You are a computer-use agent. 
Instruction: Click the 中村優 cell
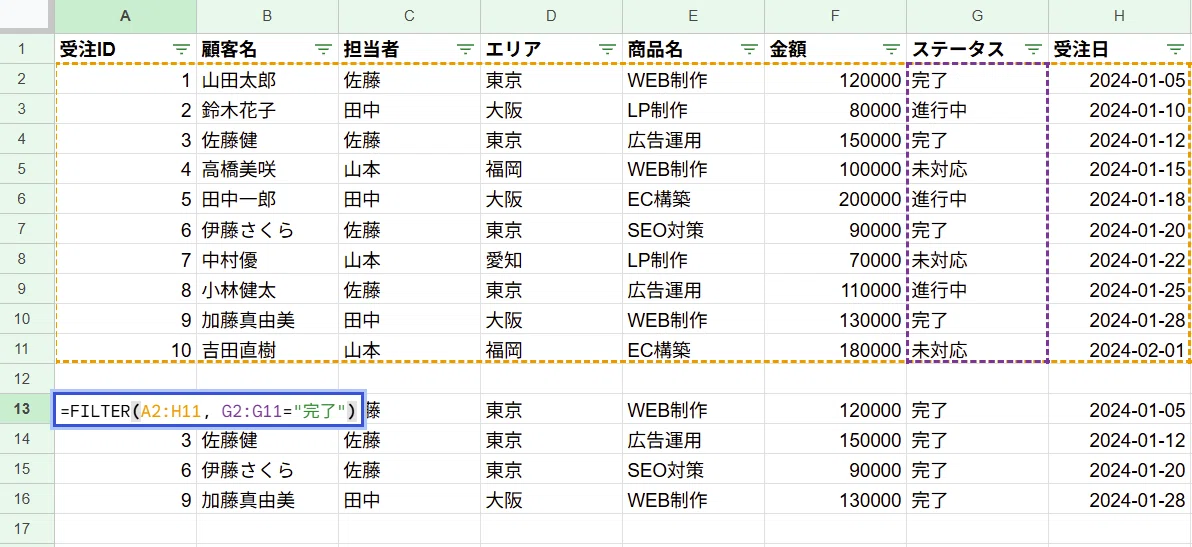pyautogui.click(x=268, y=260)
